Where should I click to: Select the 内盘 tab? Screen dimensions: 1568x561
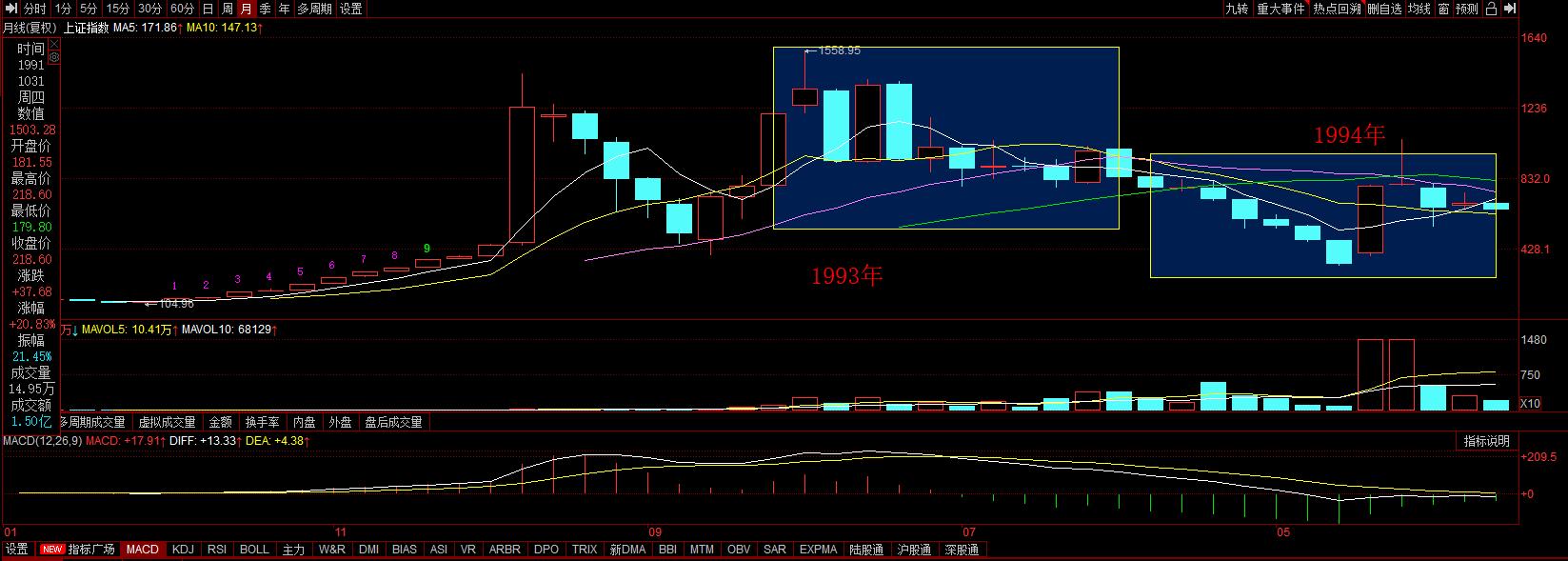tap(304, 422)
